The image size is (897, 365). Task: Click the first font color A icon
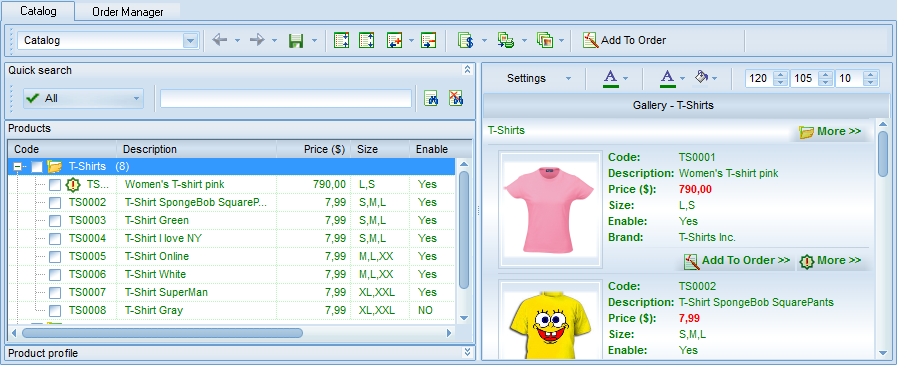click(x=611, y=78)
